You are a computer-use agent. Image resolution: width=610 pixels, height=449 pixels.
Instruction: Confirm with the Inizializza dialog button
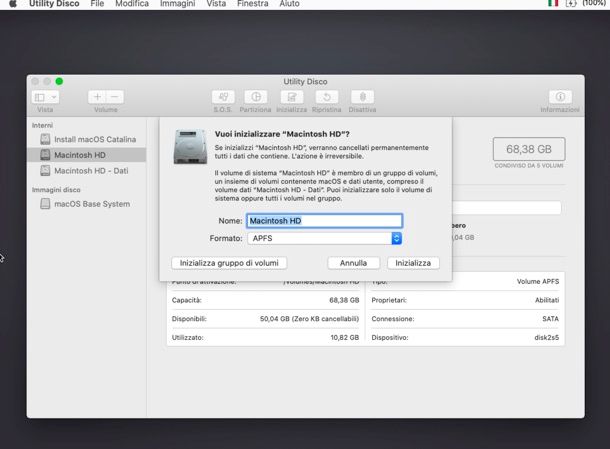[x=413, y=263]
